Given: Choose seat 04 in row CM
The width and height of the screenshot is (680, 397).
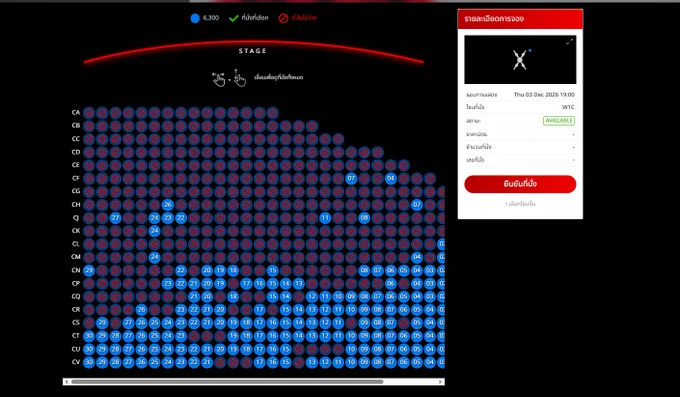Looking at the screenshot, I should [x=417, y=257].
